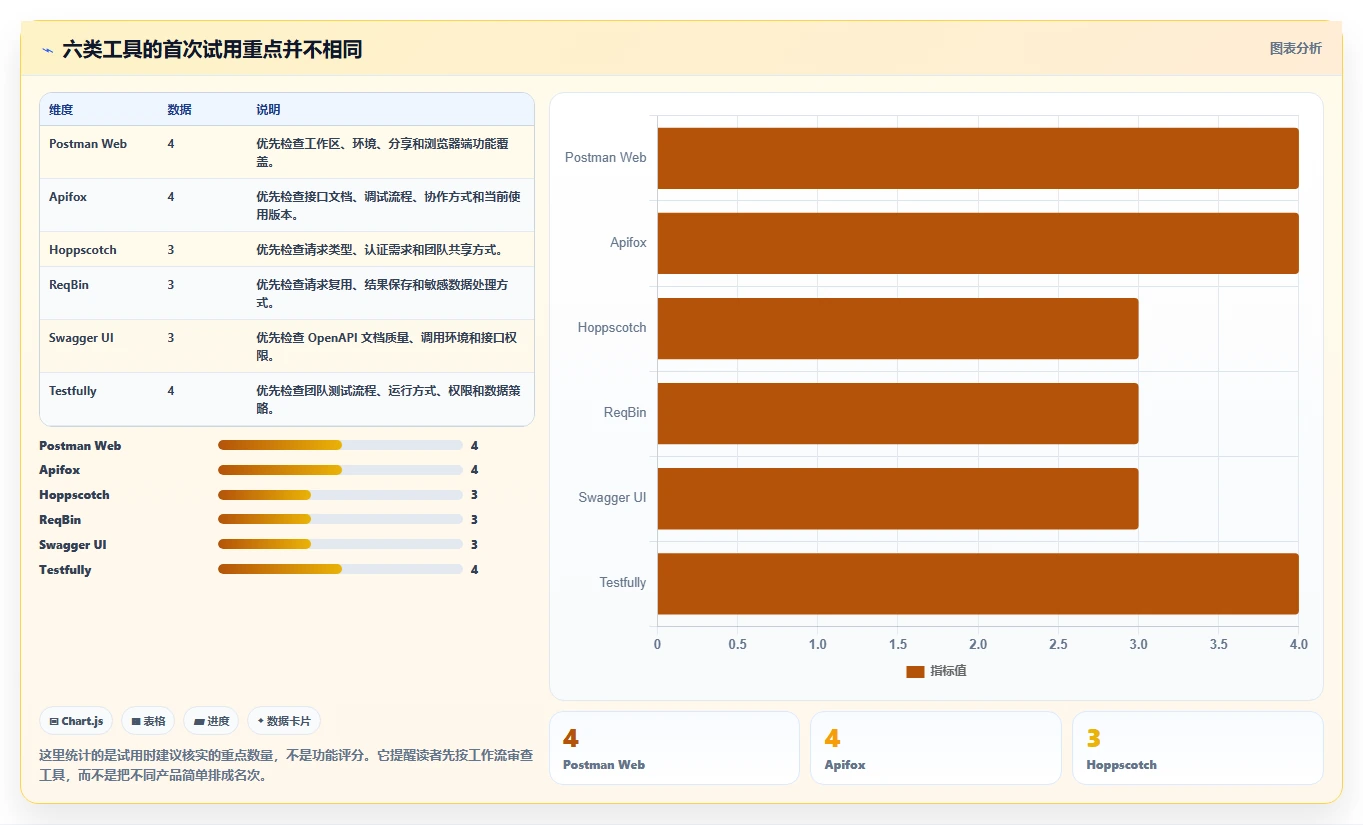
Task: Click the Hoppscotch bar in the chart
Action: [897, 328]
